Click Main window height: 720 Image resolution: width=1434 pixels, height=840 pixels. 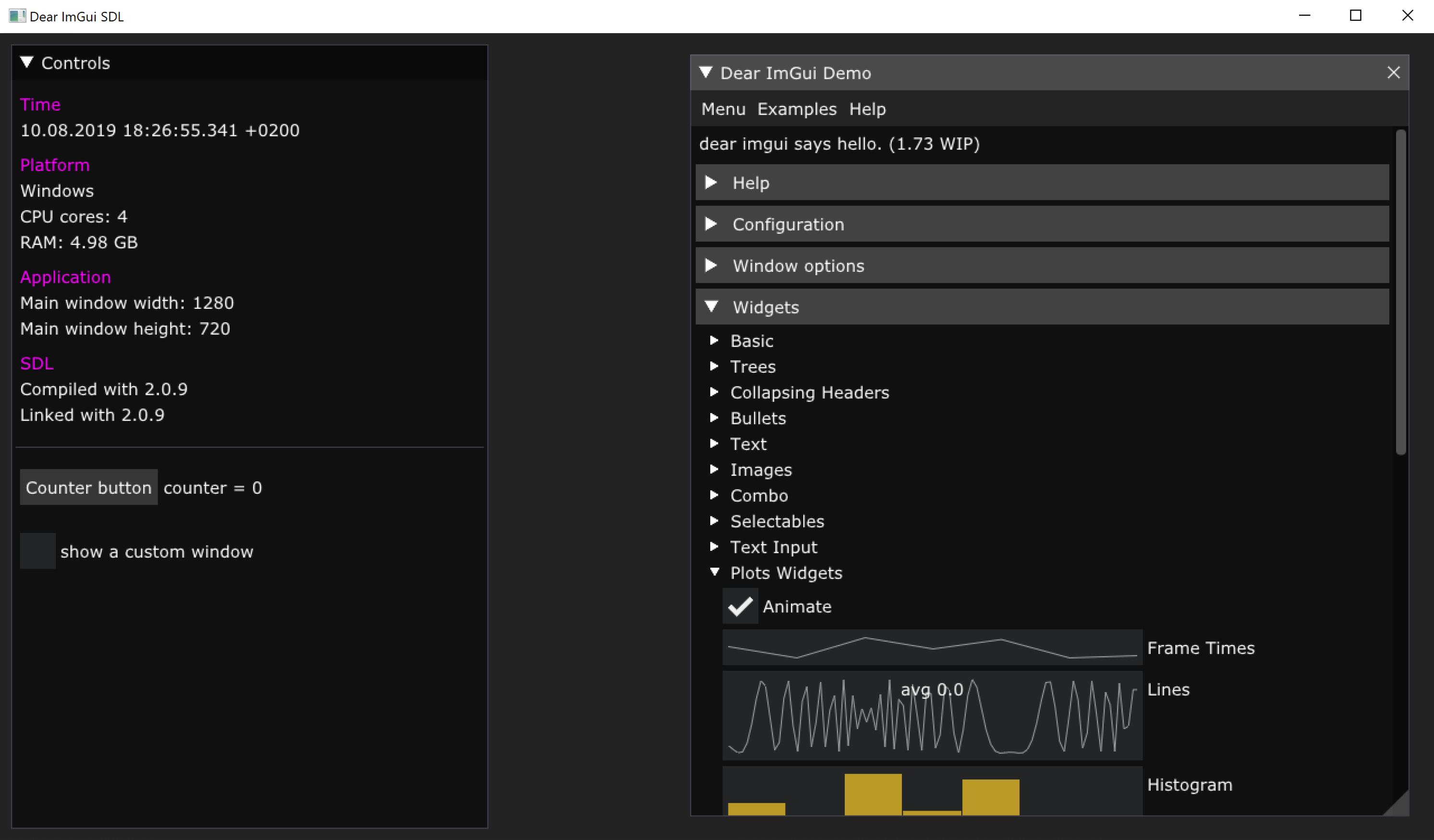(125, 329)
